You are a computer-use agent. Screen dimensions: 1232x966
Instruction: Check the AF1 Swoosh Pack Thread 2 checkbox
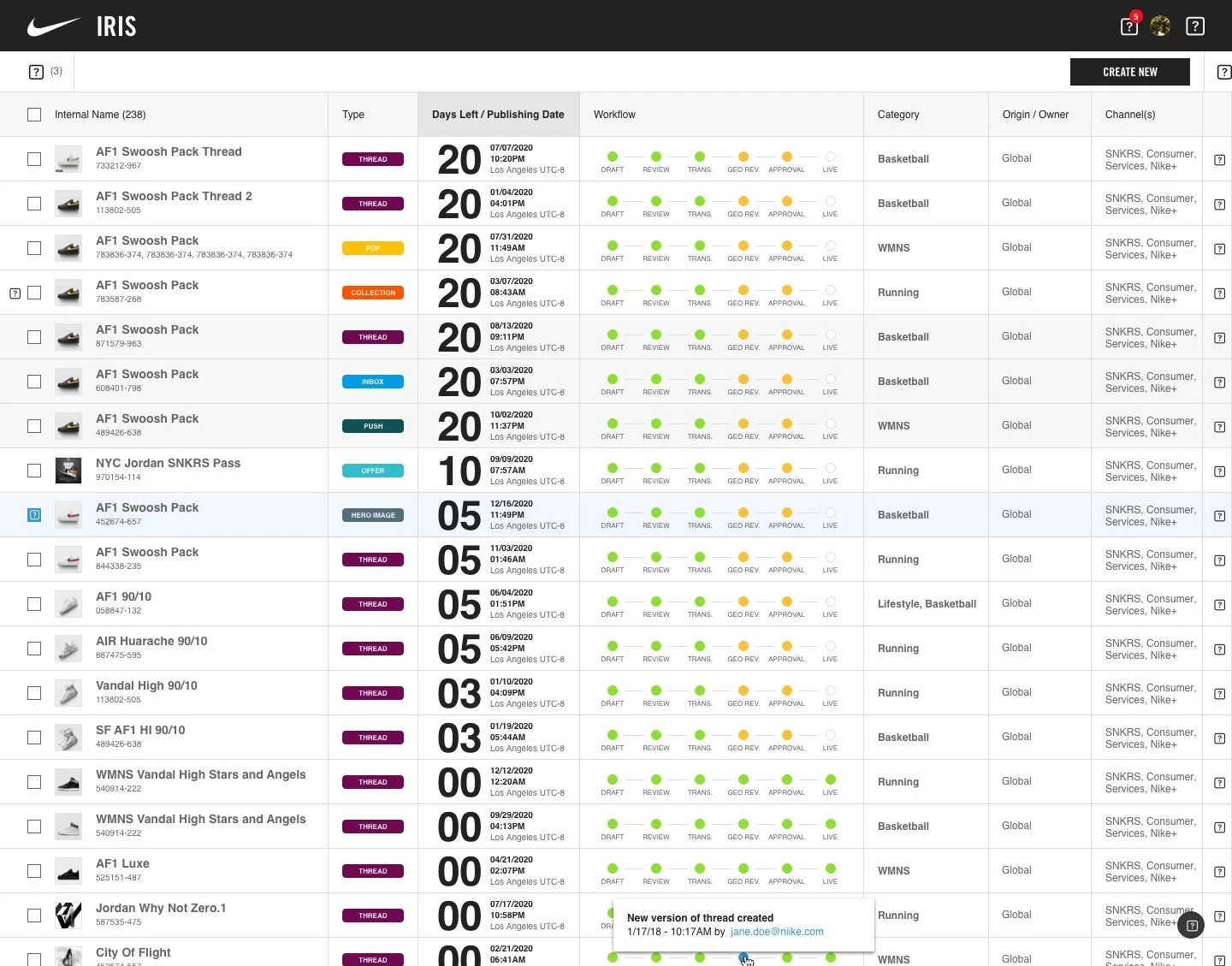pyautogui.click(x=34, y=204)
